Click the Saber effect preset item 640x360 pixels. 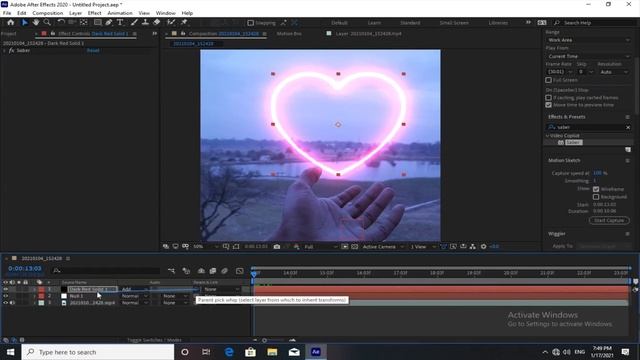pyautogui.click(x=573, y=142)
